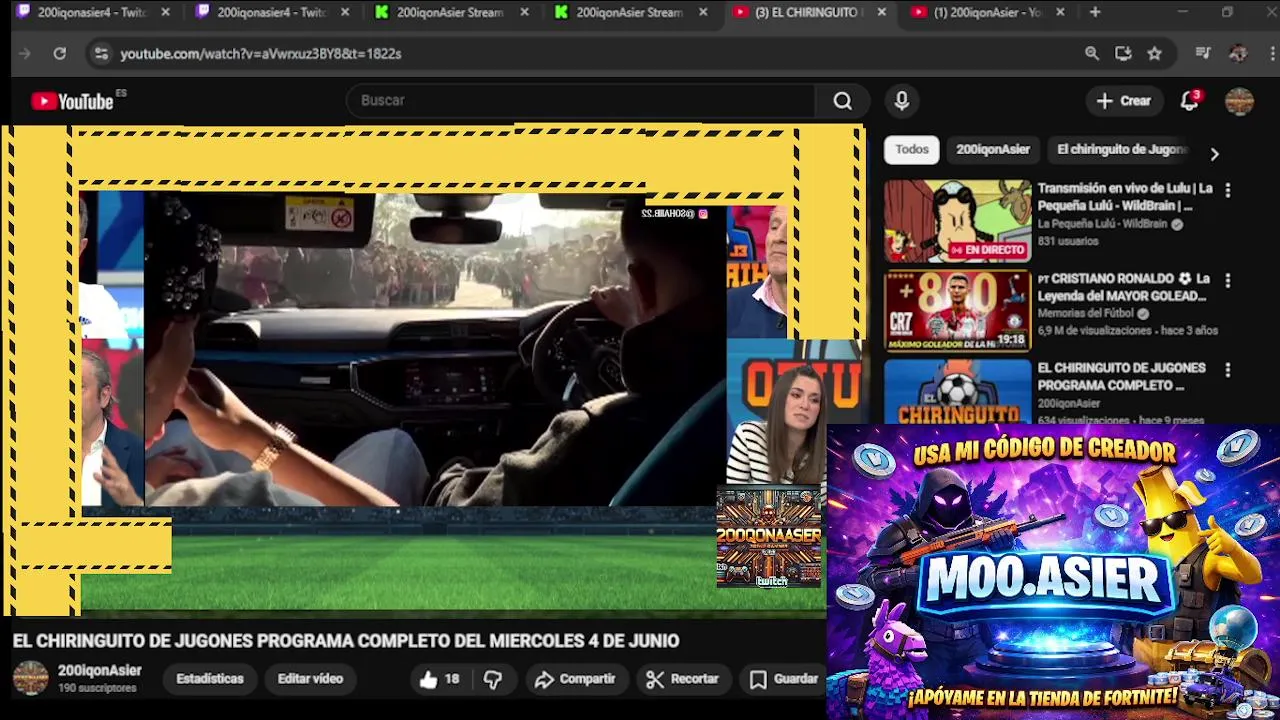Select the Todos filter chip
This screenshot has height=720, width=1280.
point(911,149)
